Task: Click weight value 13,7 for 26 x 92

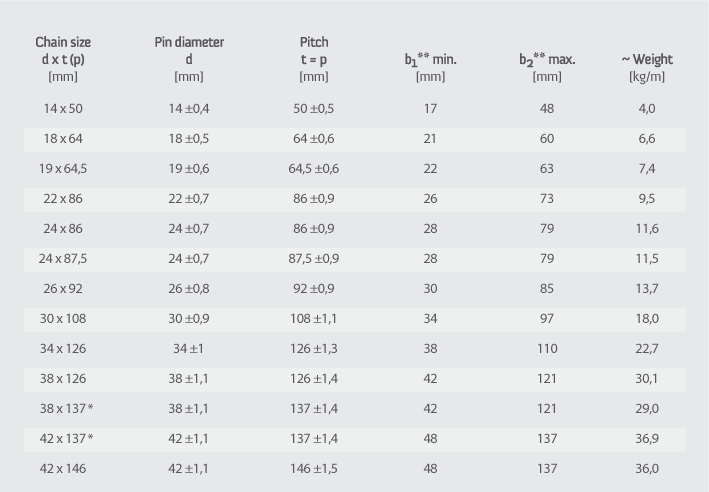Action: [647, 289]
